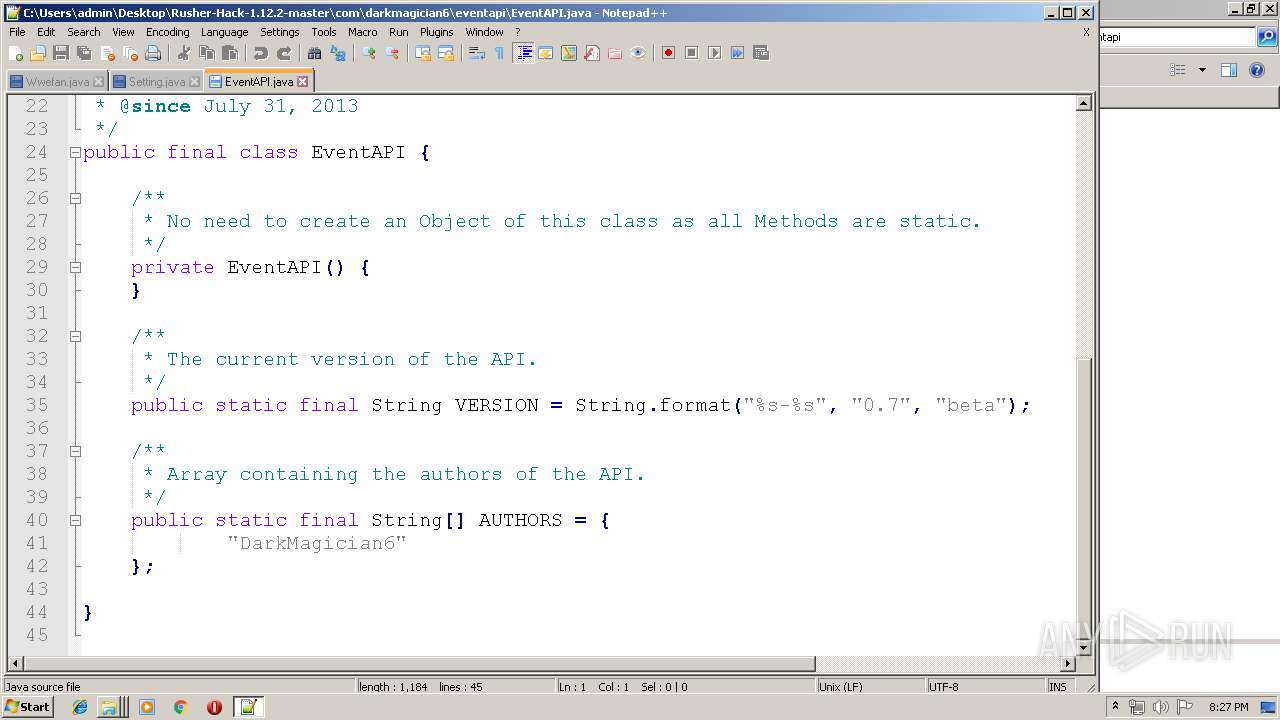Start macro recording with the red record icon
This screenshot has width=1280, height=720.
[x=668, y=53]
